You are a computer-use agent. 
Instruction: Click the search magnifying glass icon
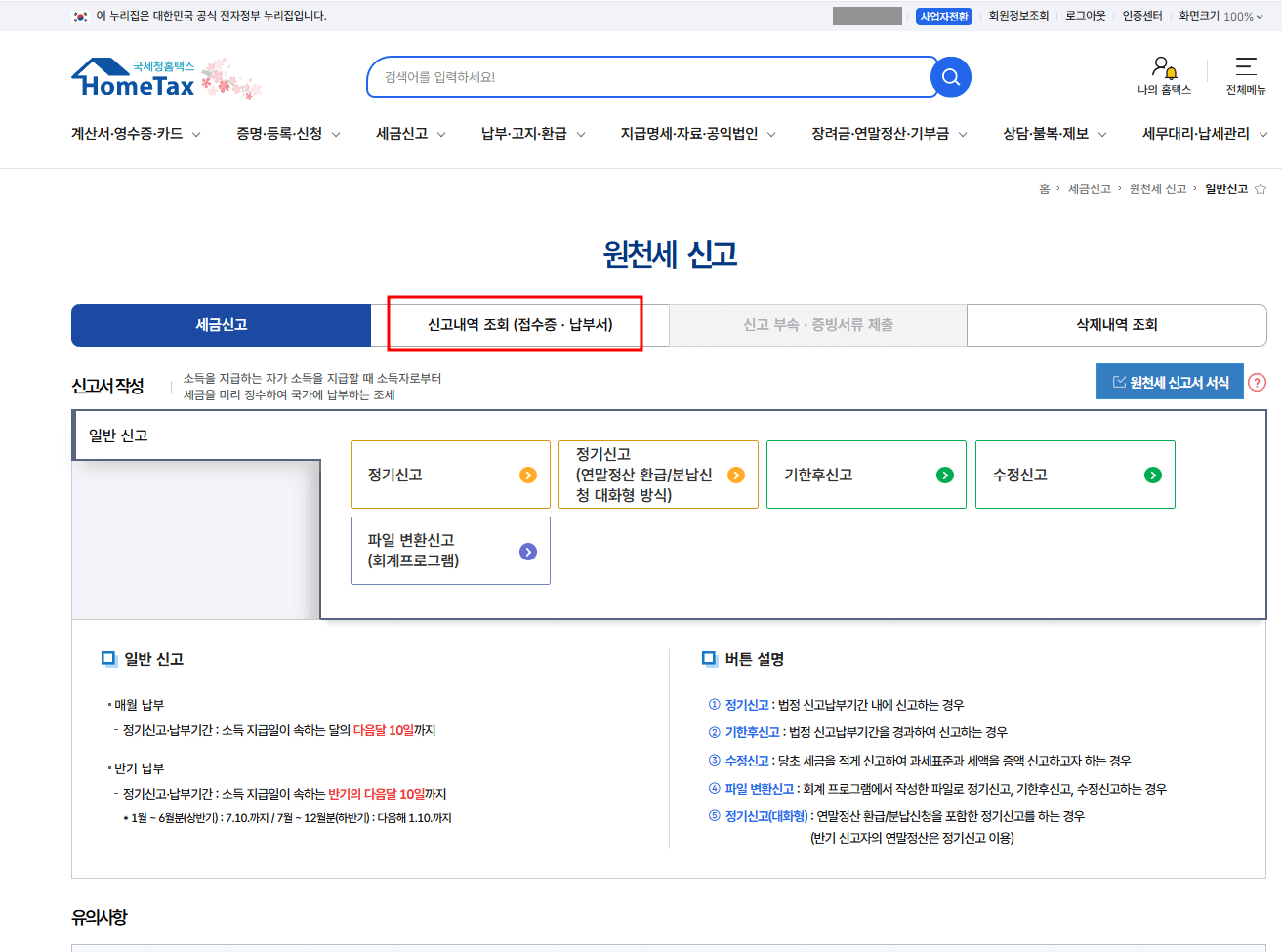pos(949,76)
